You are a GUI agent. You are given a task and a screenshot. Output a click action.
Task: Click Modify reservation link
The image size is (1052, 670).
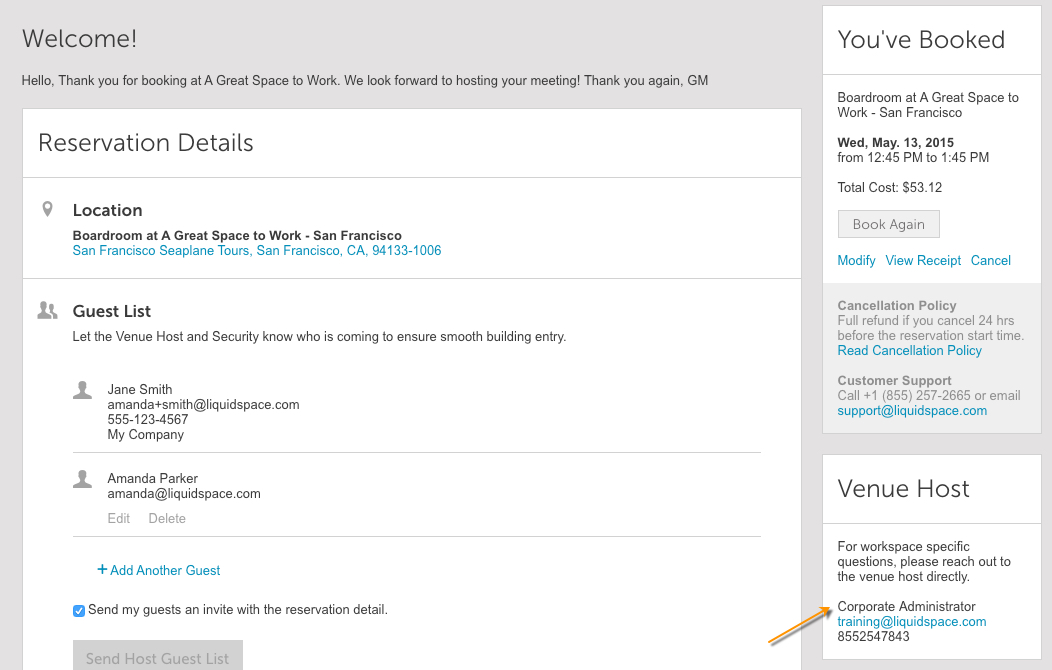[856, 261]
